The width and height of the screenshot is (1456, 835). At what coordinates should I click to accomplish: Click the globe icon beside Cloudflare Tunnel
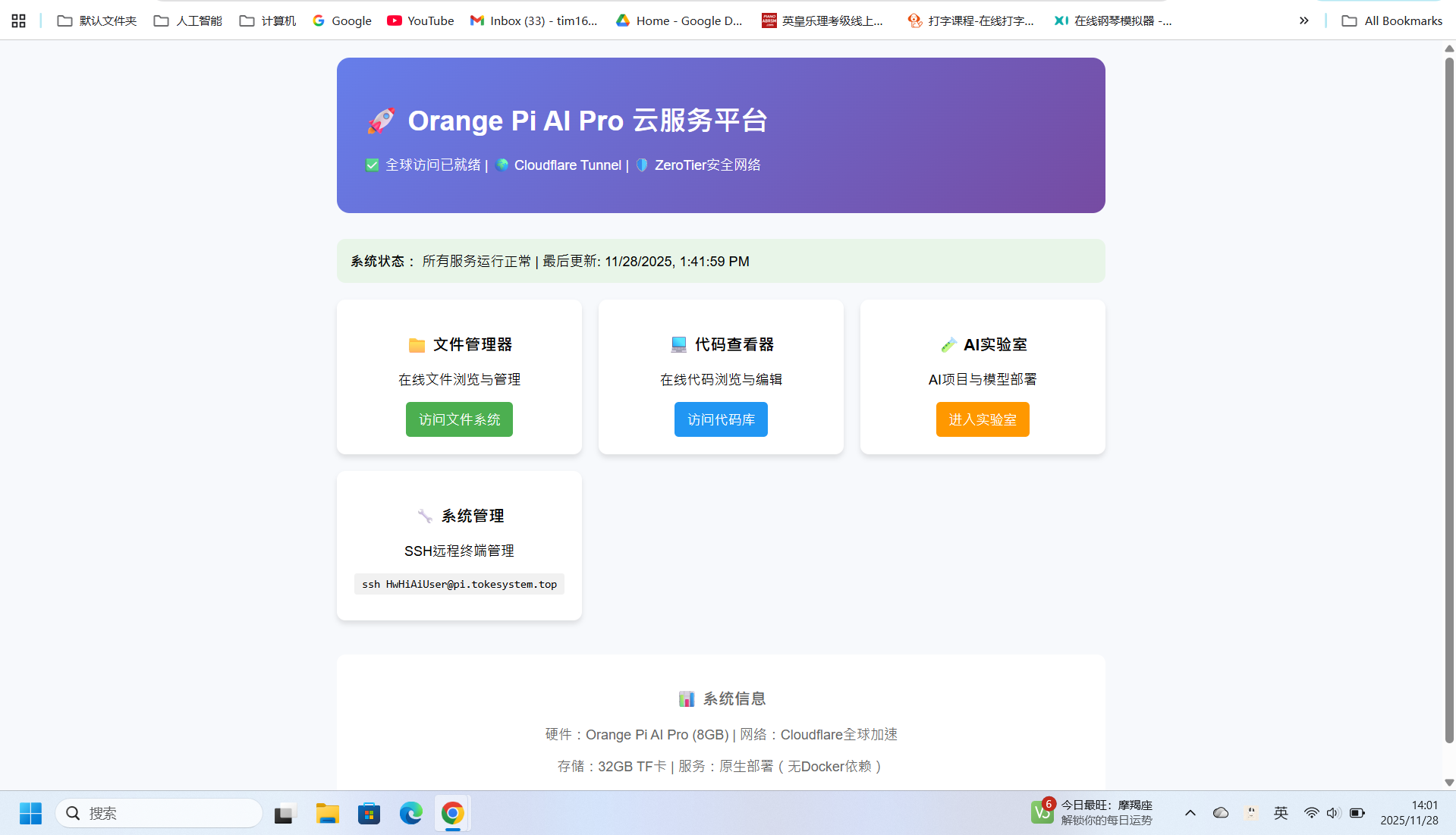point(502,165)
